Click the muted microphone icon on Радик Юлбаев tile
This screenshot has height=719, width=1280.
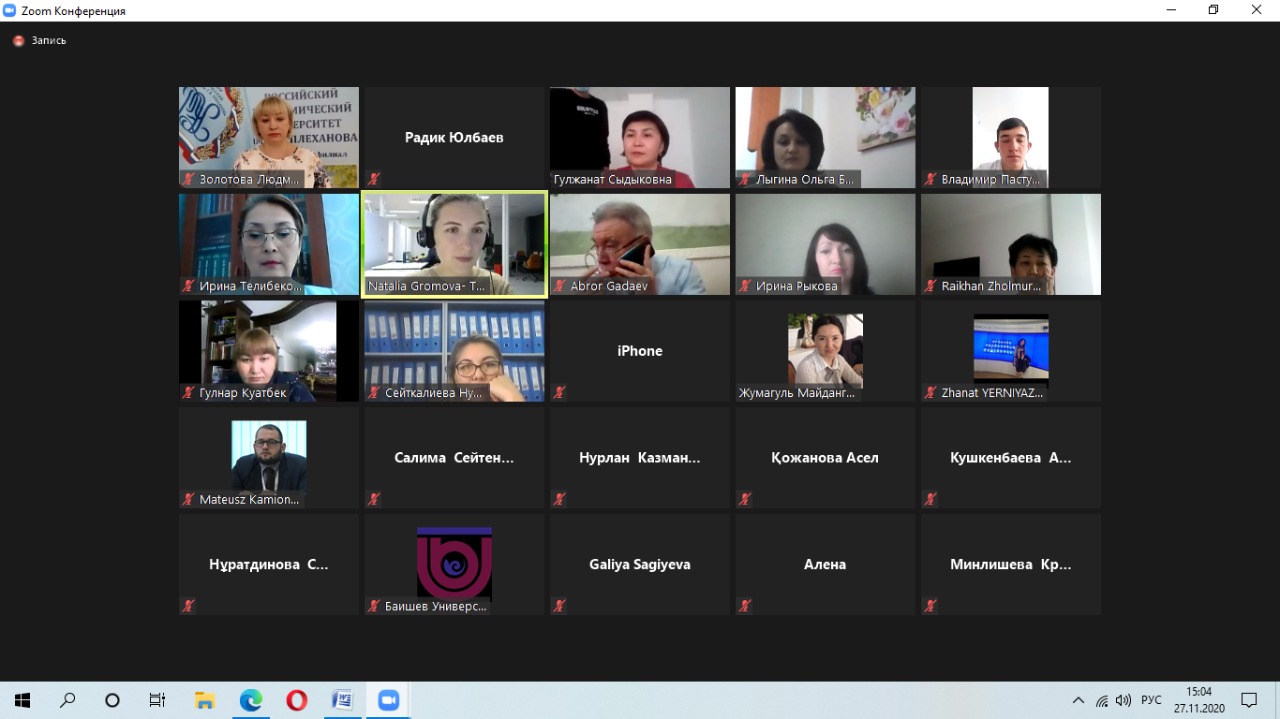pyautogui.click(x=374, y=179)
